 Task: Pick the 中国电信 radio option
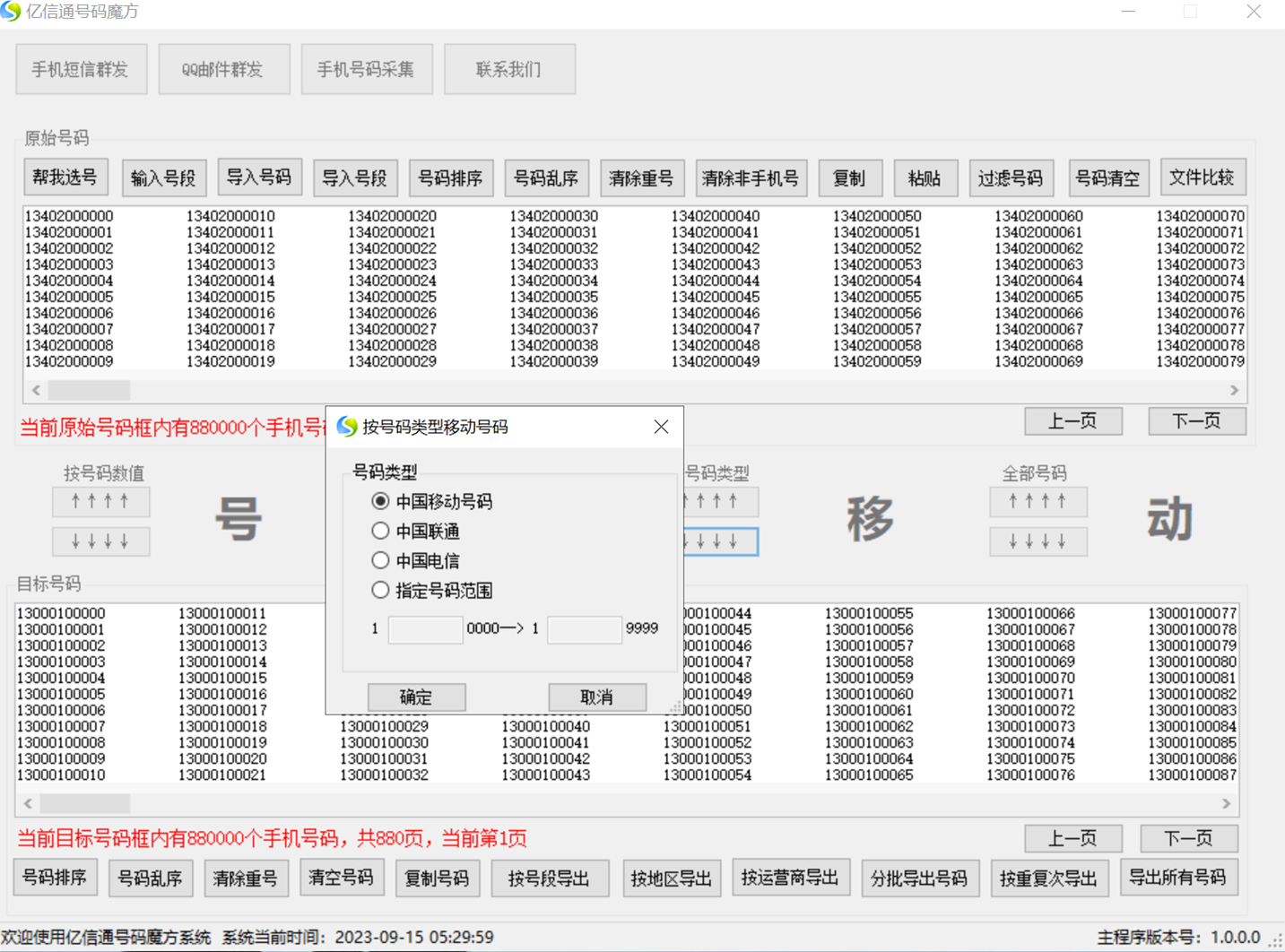[x=415, y=560]
